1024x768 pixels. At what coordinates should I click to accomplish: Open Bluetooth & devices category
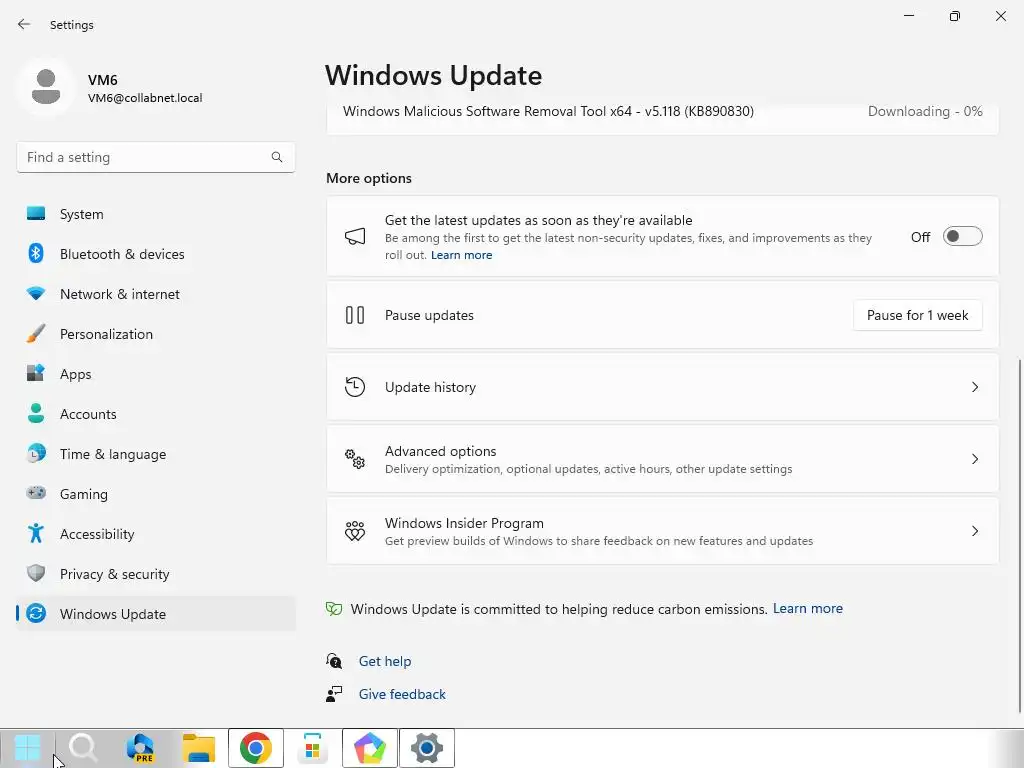click(x=155, y=253)
